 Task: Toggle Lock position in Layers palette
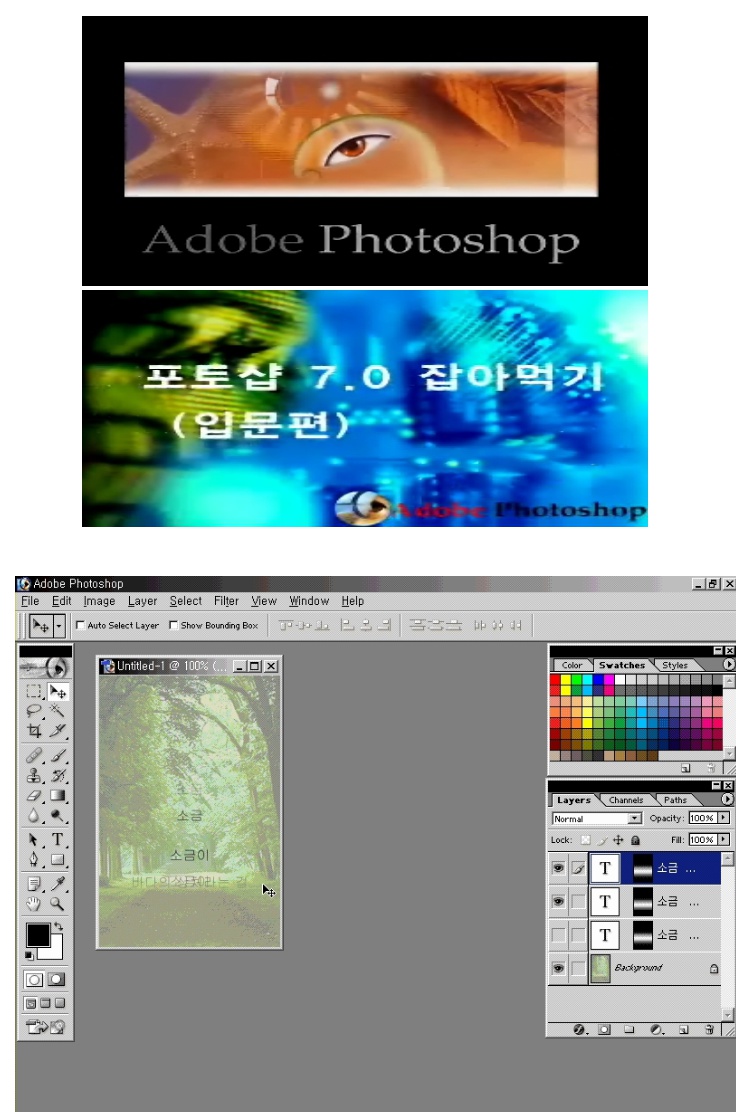[x=618, y=840]
